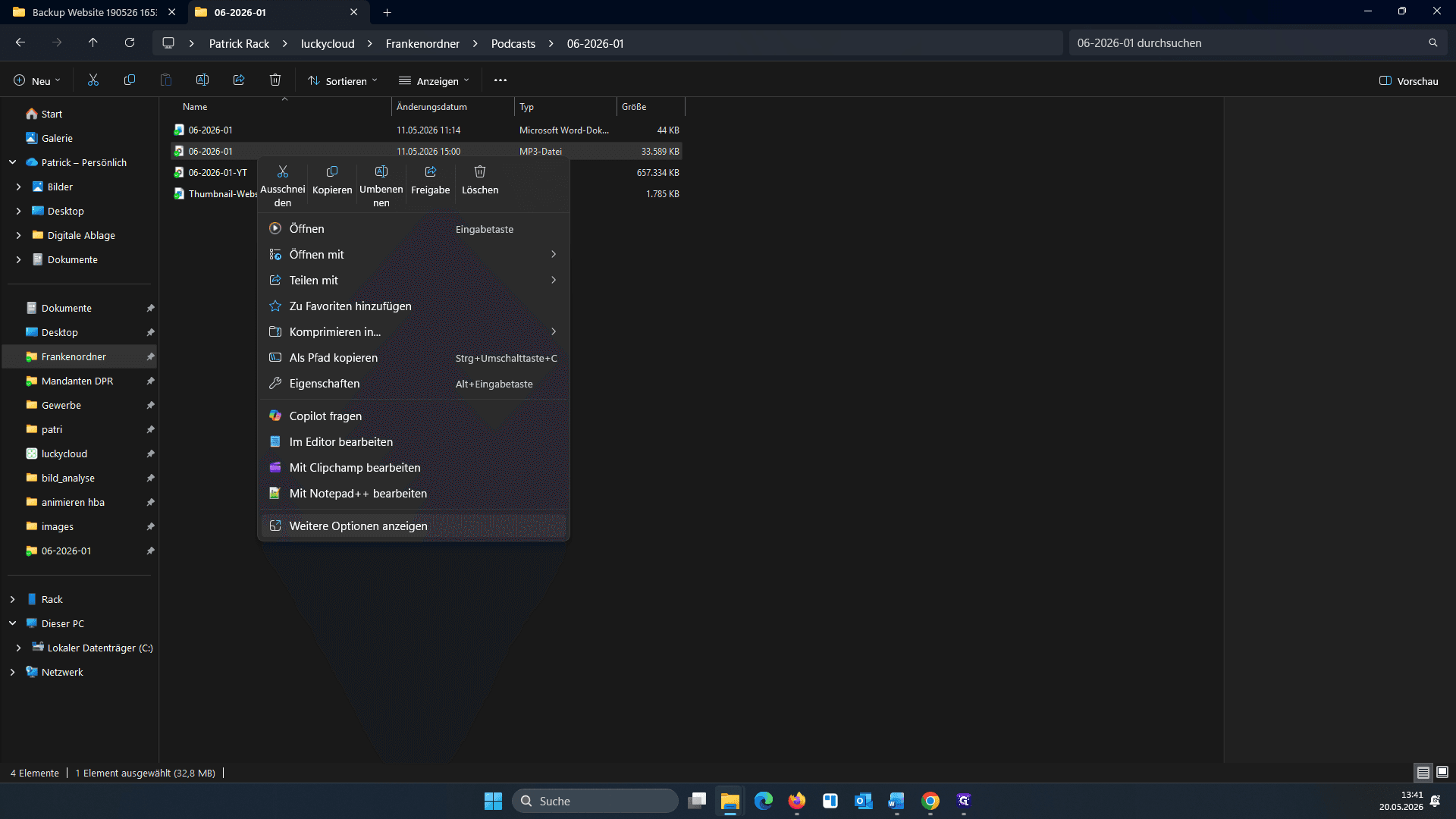Open the three-dots more options menu

pos(500,80)
